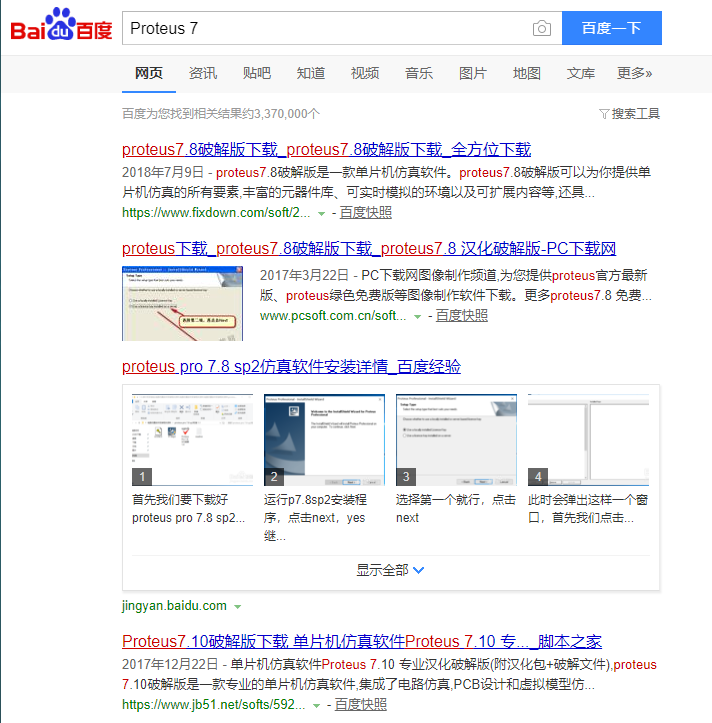Image resolution: width=712 pixels, height=723 pixels.
Task: Open the 文库 tab
Action: (581, 73)
